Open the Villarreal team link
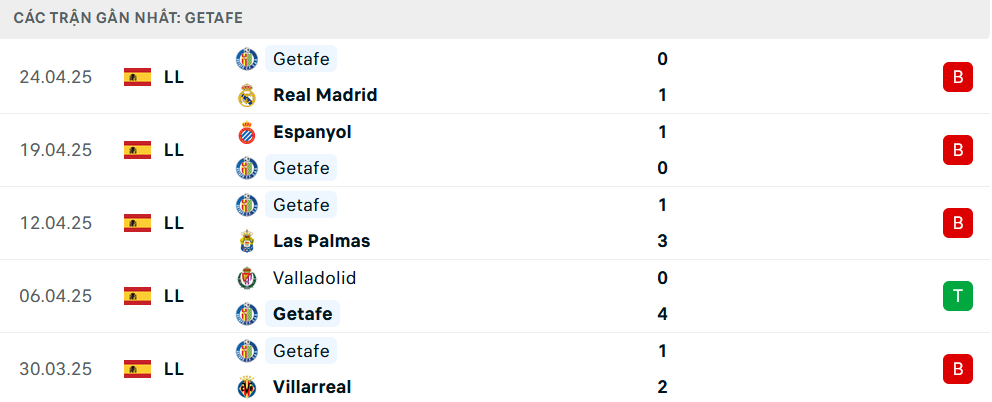 tap(312, 387)
